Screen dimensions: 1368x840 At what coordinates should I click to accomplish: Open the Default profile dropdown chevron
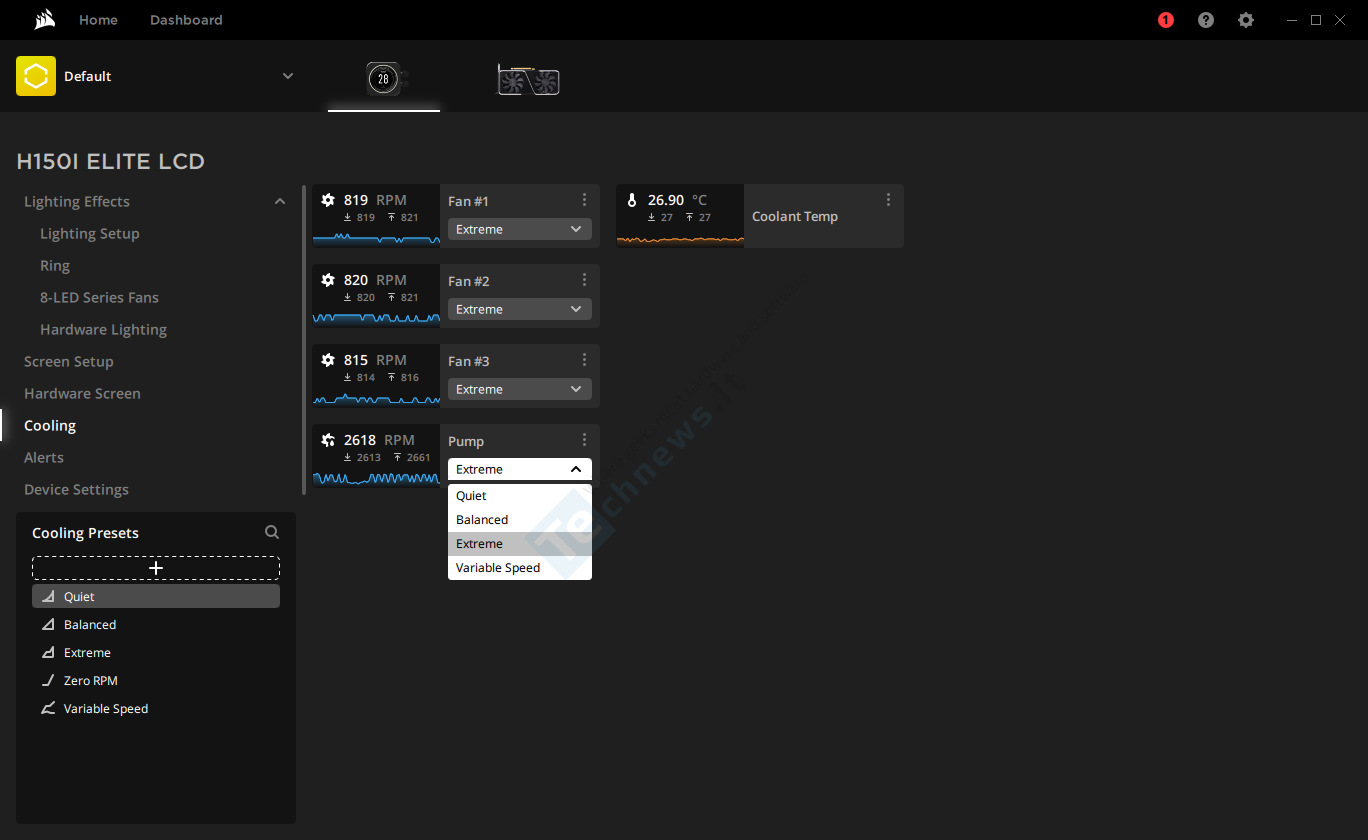(x=288, y=76)
